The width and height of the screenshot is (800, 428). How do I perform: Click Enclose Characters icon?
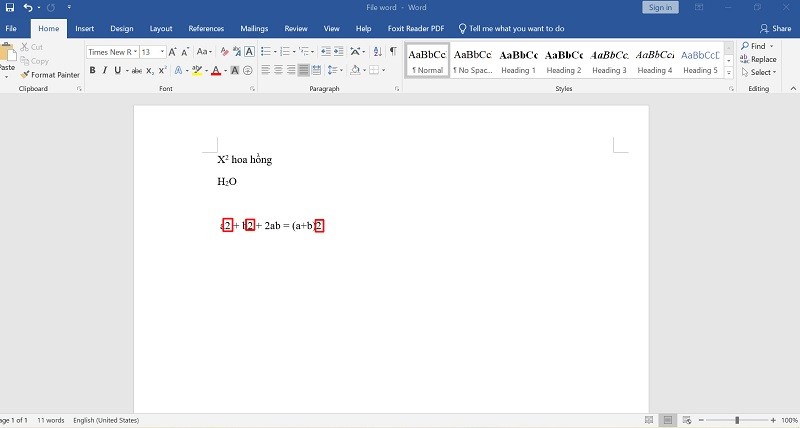(247, 70)
